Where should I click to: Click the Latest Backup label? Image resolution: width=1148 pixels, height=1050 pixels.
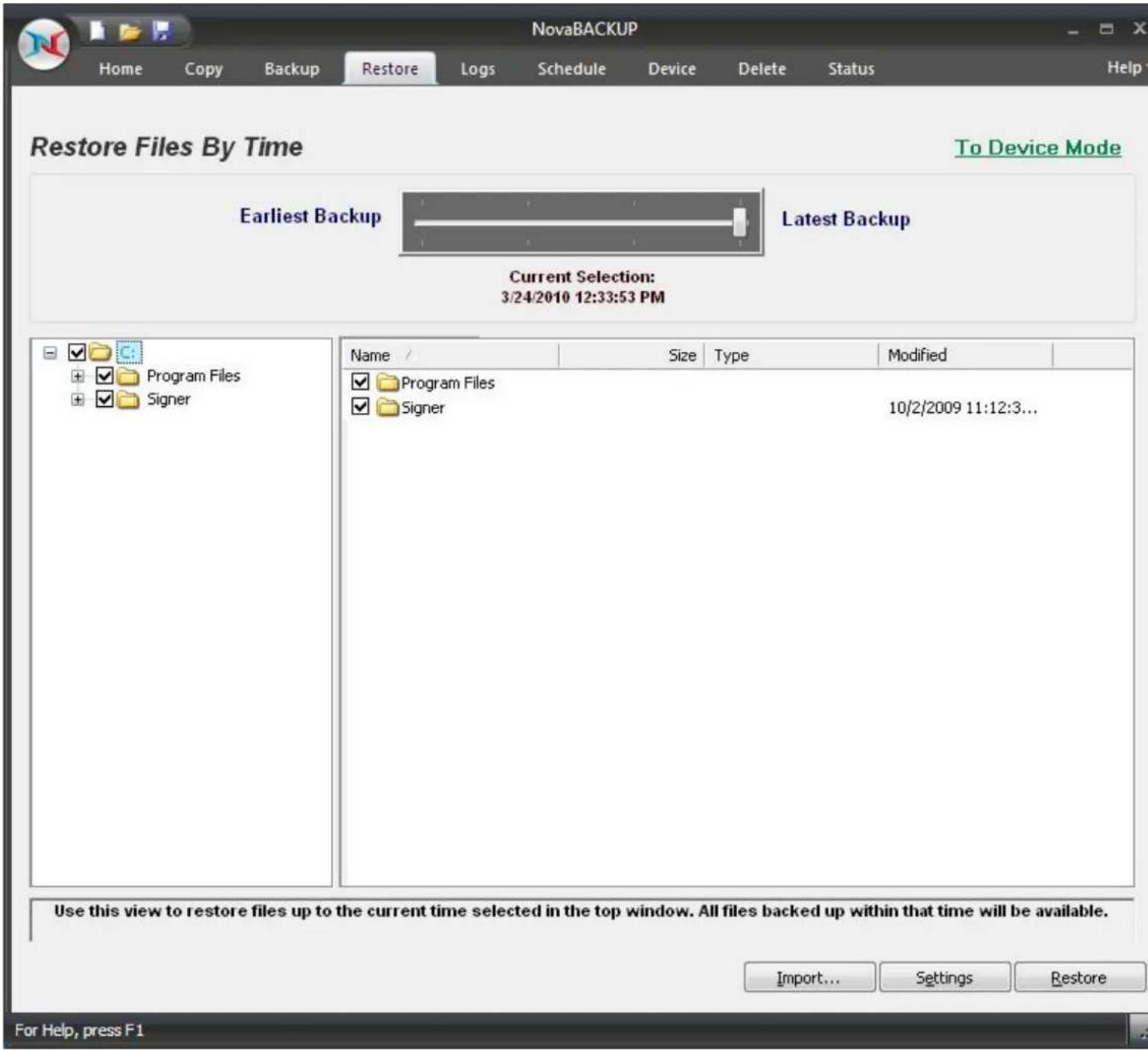click(x=846, y=219)
